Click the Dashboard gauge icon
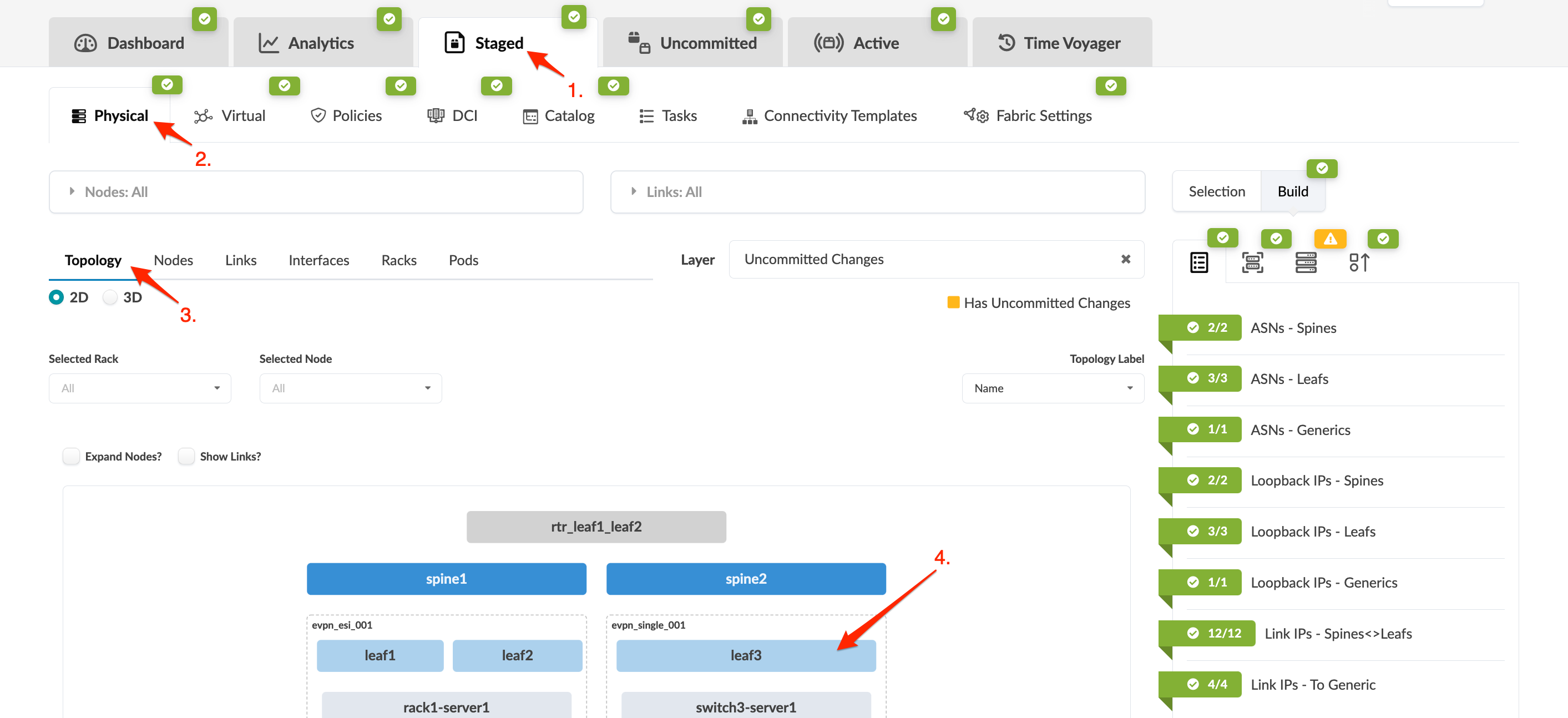Viewport: 1568px width, 718px height. click(x=85, y=43)
